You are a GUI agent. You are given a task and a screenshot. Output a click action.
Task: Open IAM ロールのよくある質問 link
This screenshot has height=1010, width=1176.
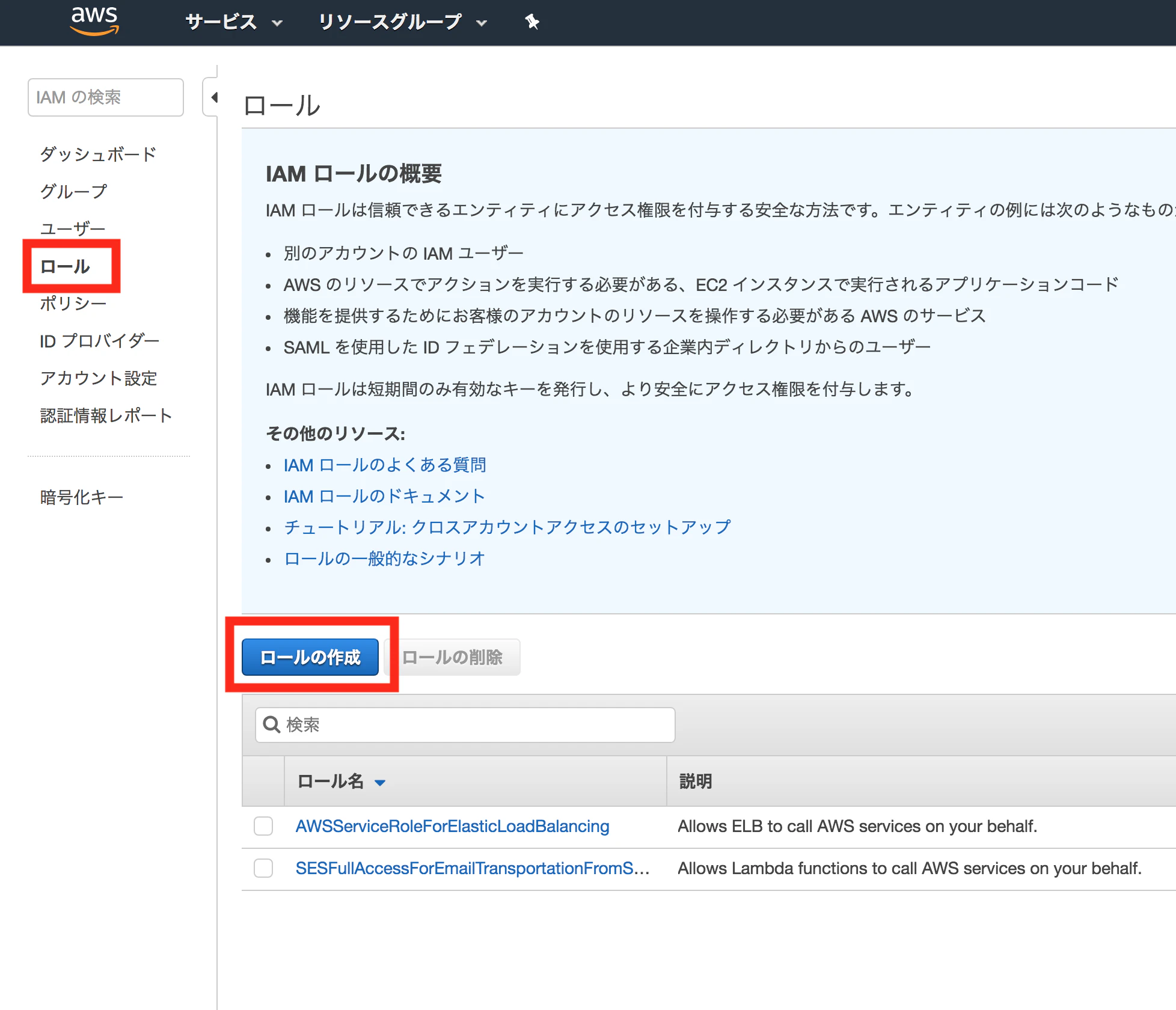click(385, 465)
